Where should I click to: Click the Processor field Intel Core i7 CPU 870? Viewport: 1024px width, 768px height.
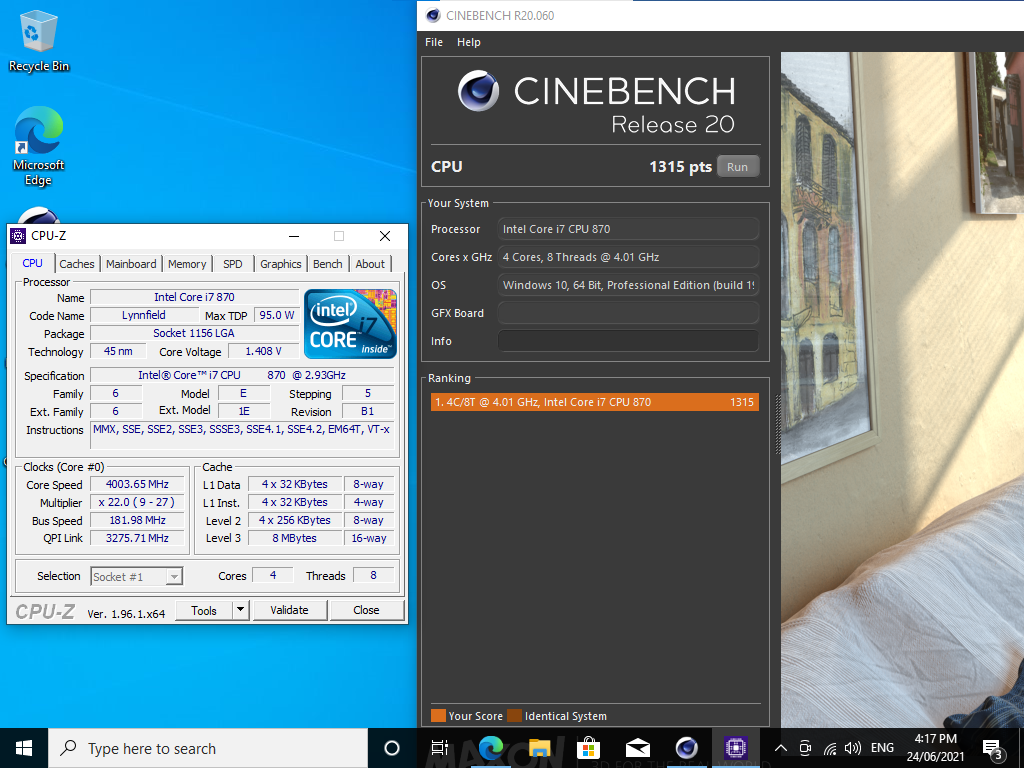pyautogui.click(x=628, y=229)
